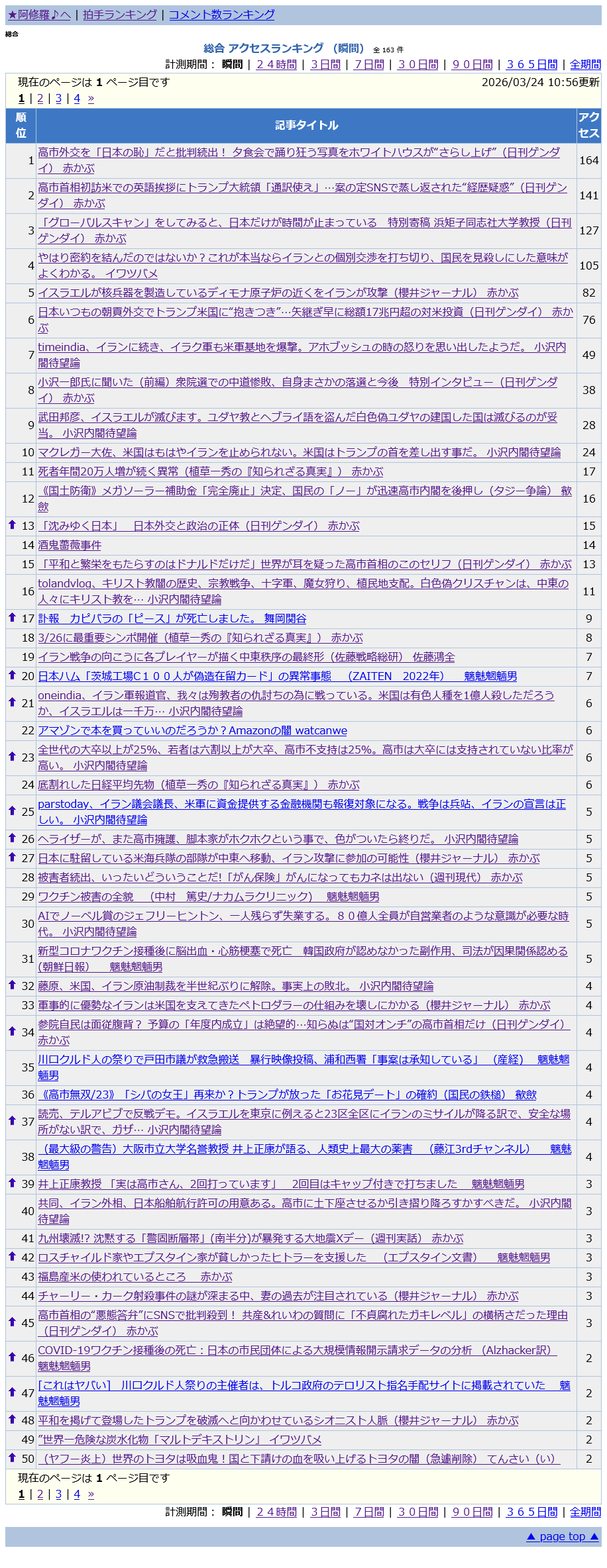This screenshot has height=1568, width=607.
Task: Click the top pagination next » arrow
Action: (91, 99)
